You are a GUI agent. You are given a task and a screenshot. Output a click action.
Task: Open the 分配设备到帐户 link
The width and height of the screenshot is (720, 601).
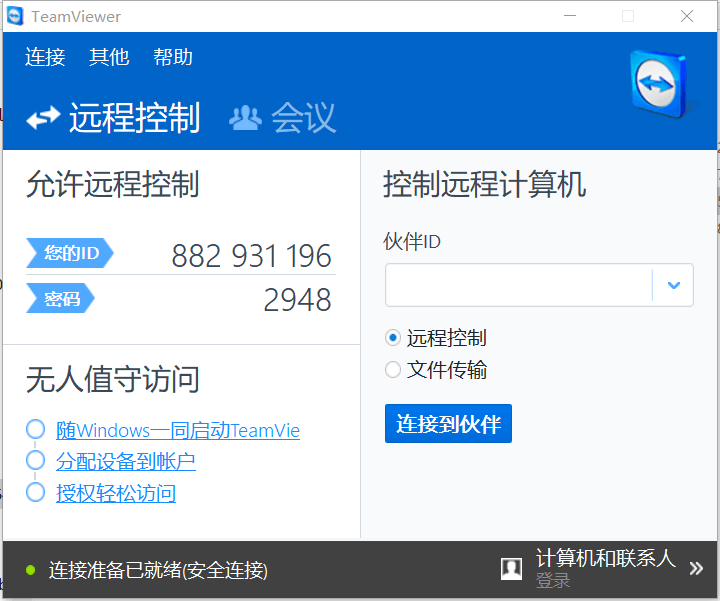[125, 461]
